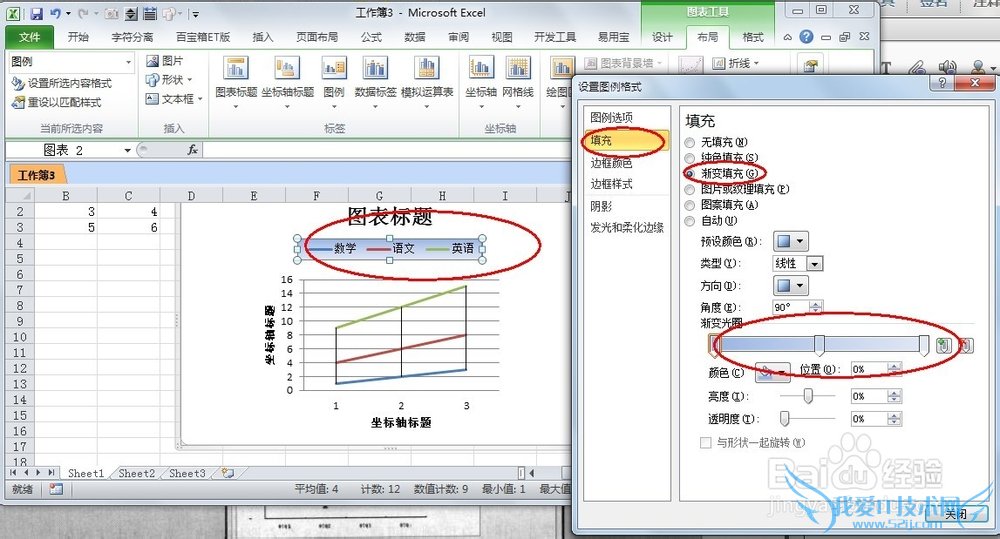The width and height of the screenshot is (1000, 539).
Task: Click Reset to Match Style (重设以匹配样式)
Action: click(57, 102)
